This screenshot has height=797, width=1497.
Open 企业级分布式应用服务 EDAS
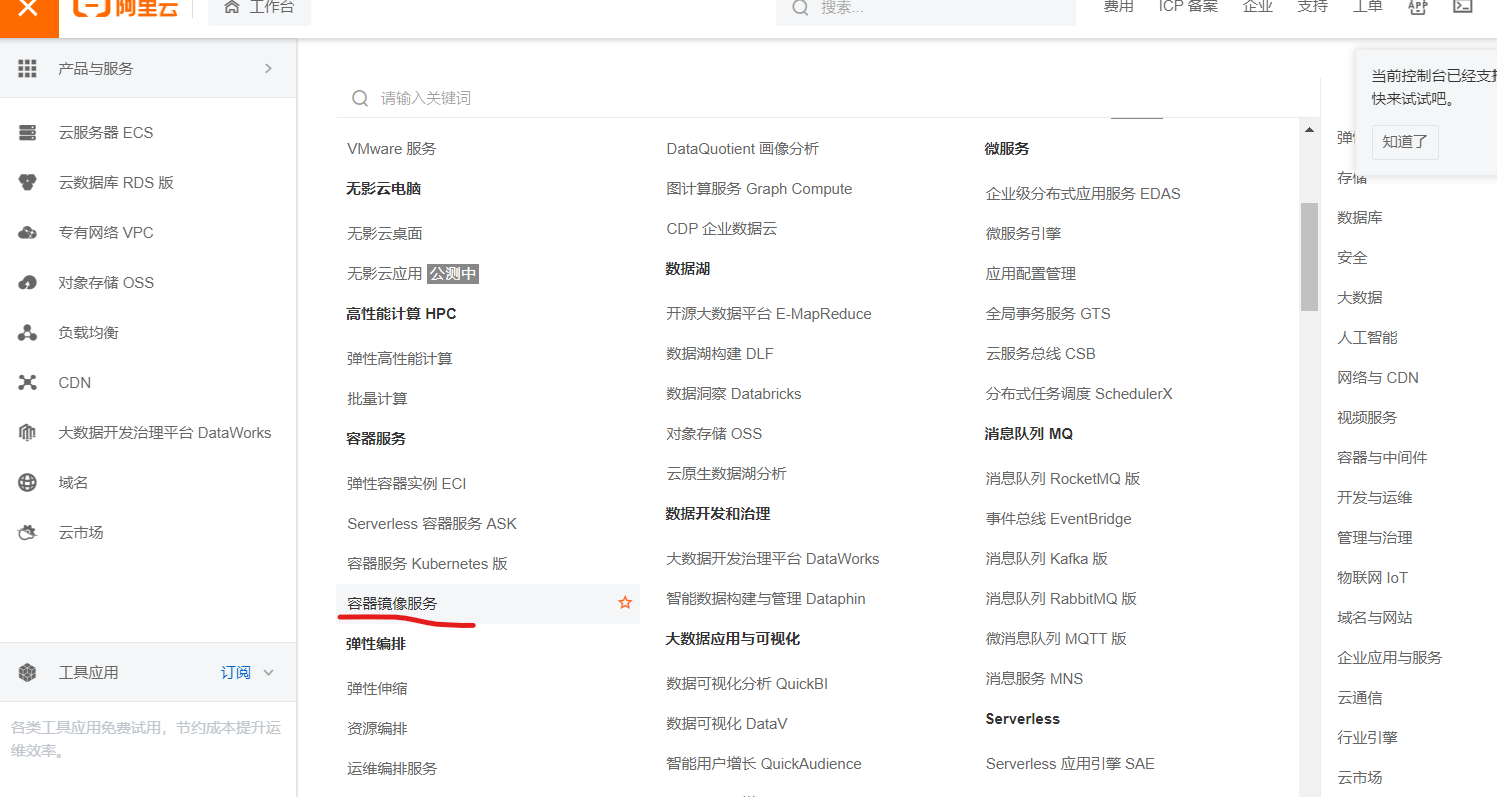(1083, 194)
